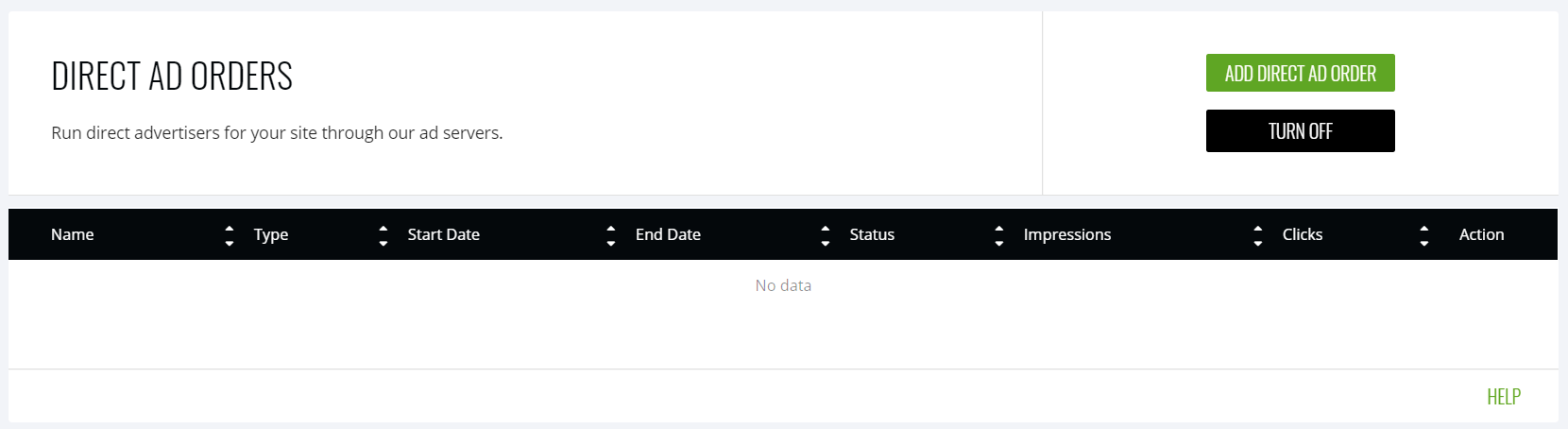
Task: Click sort arrows beside the Status column
Action: 999,235
